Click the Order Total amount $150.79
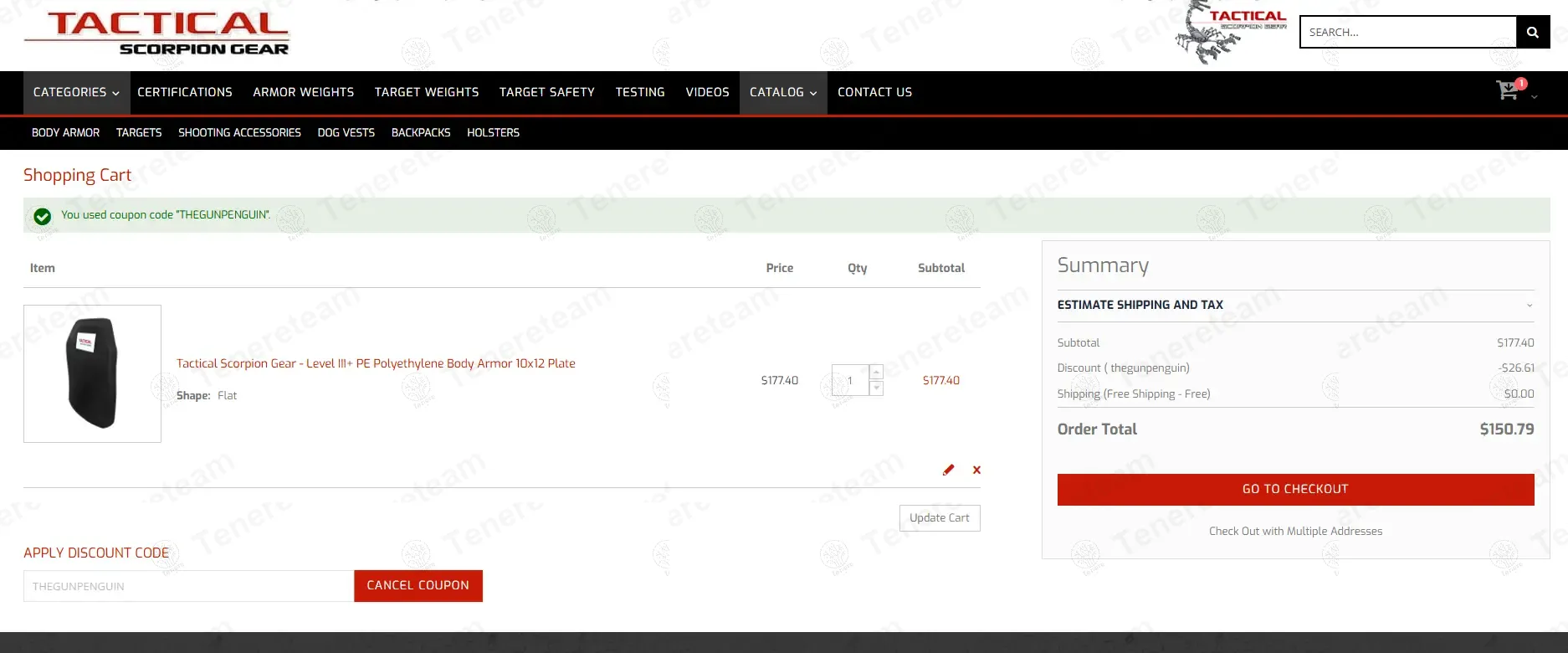1568x653 pixels. [x=1507, y=429]
